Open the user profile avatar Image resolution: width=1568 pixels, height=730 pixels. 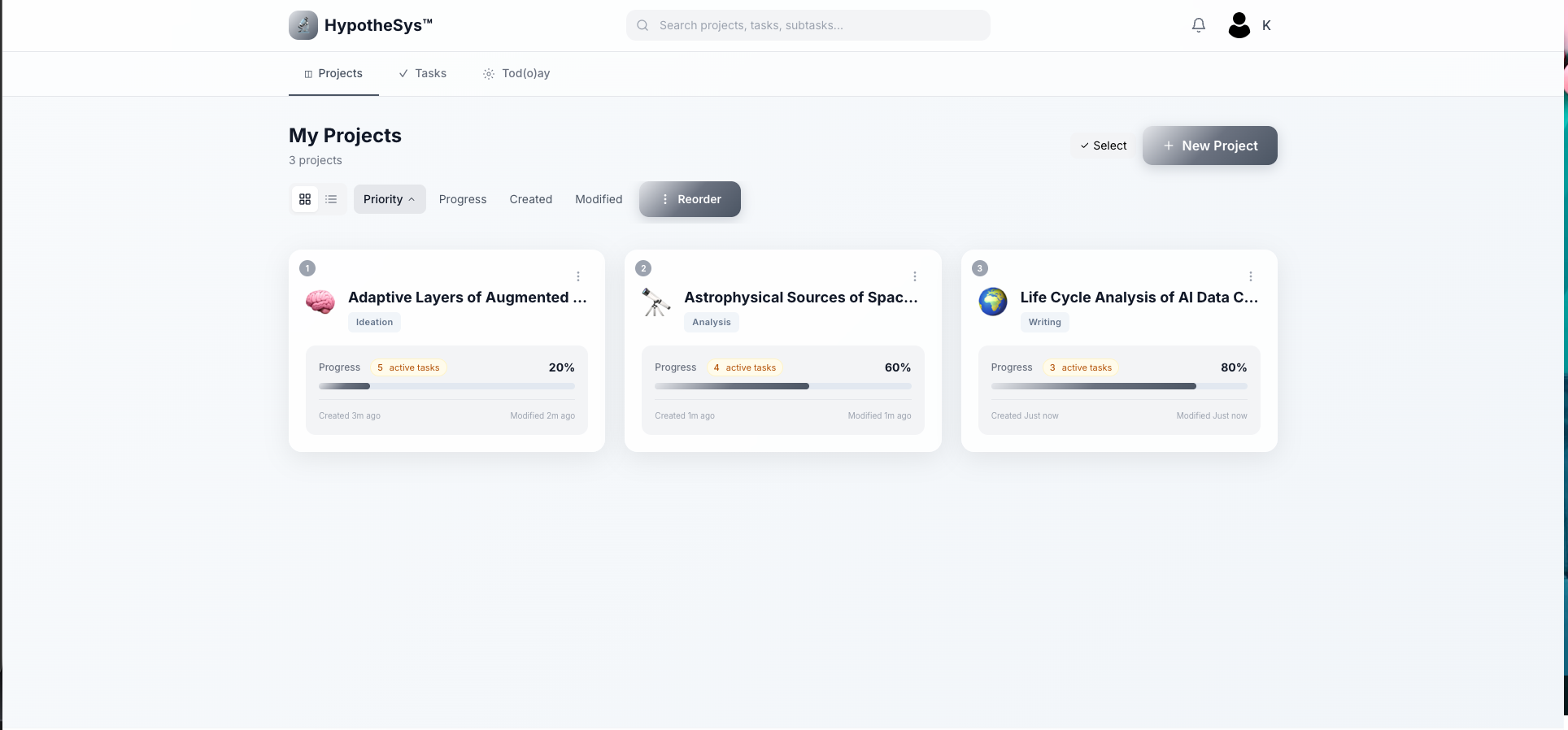(x=1239, y=25)
